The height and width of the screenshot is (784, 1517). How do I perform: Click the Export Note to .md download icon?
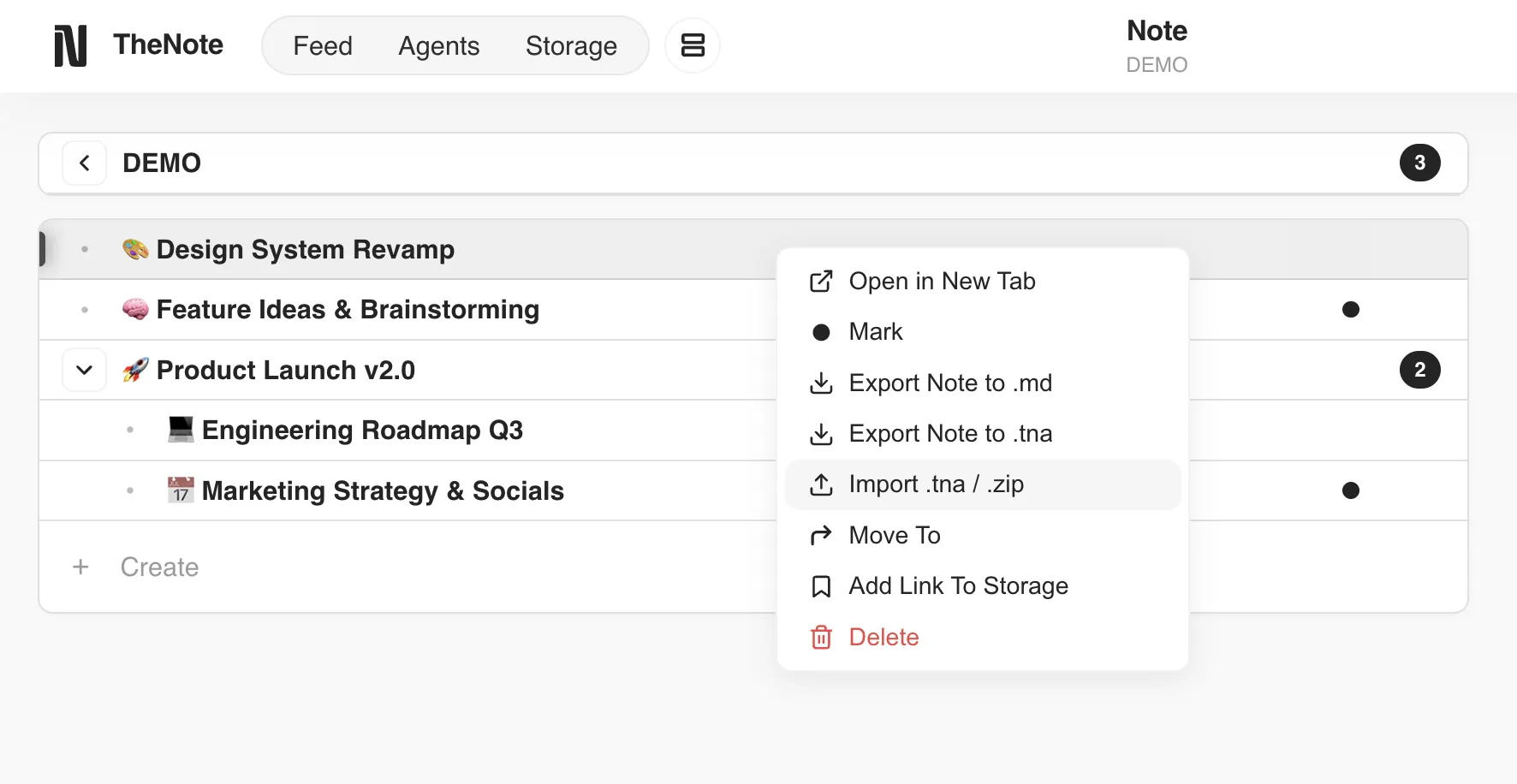tap(821, 383)
